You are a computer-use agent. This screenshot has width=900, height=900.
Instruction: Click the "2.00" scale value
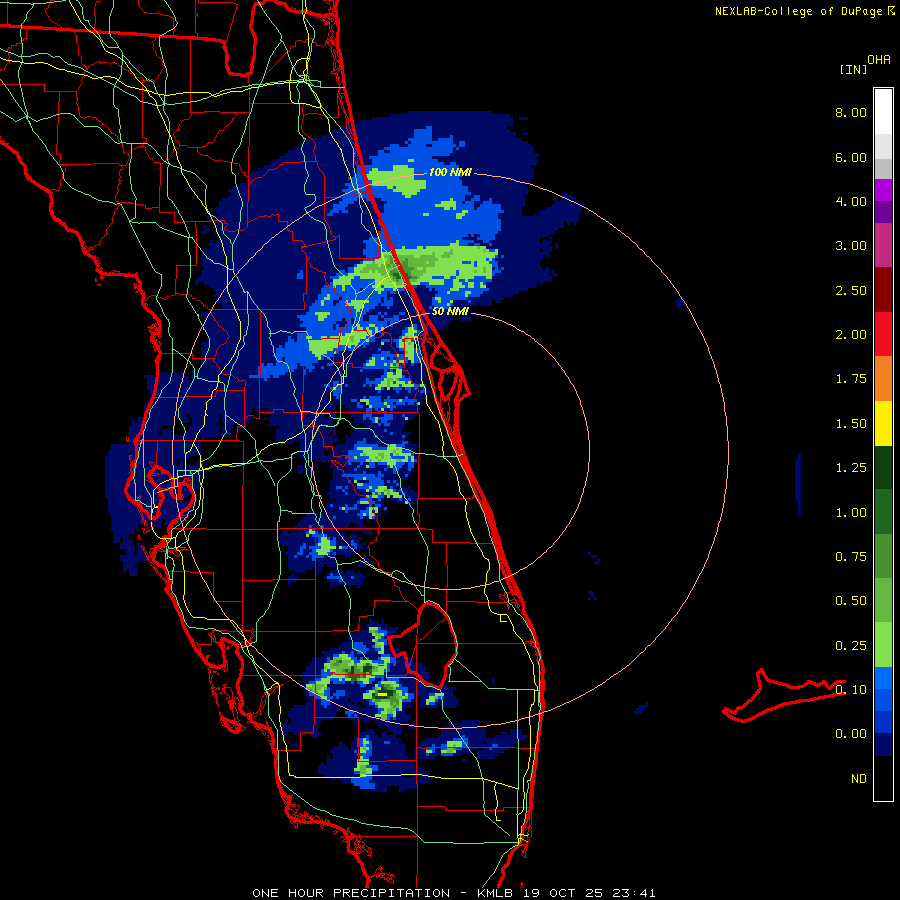[851, 335]
